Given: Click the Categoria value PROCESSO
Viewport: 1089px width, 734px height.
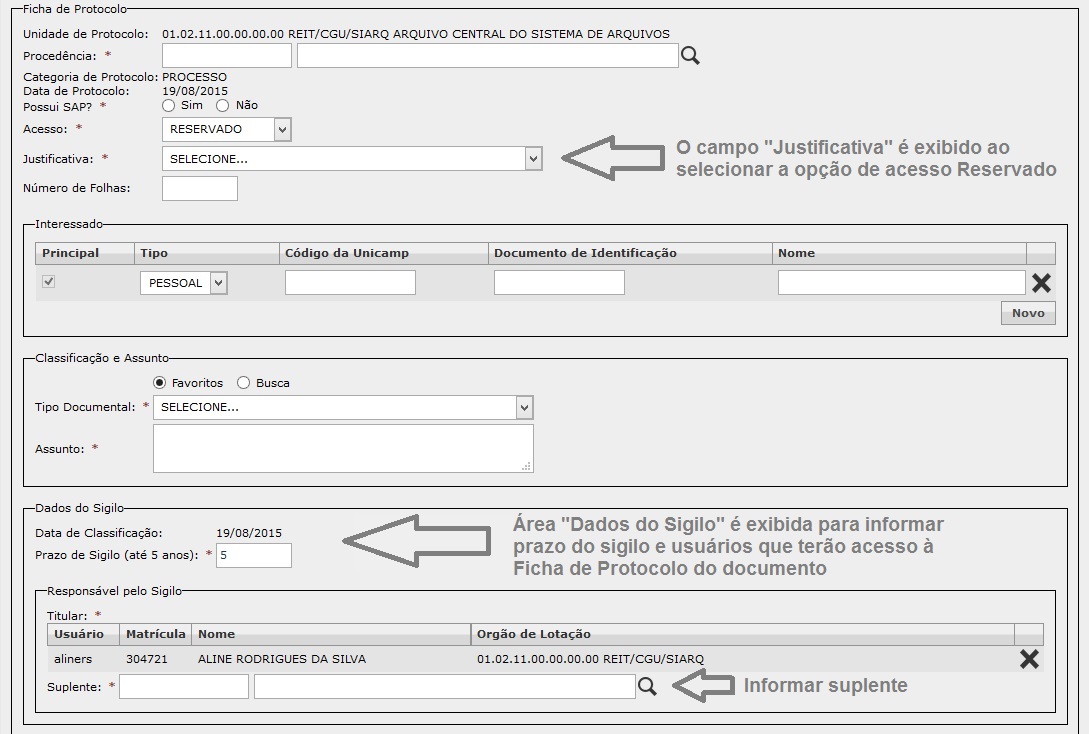Looking at the screenshot, I should point(194,77).
